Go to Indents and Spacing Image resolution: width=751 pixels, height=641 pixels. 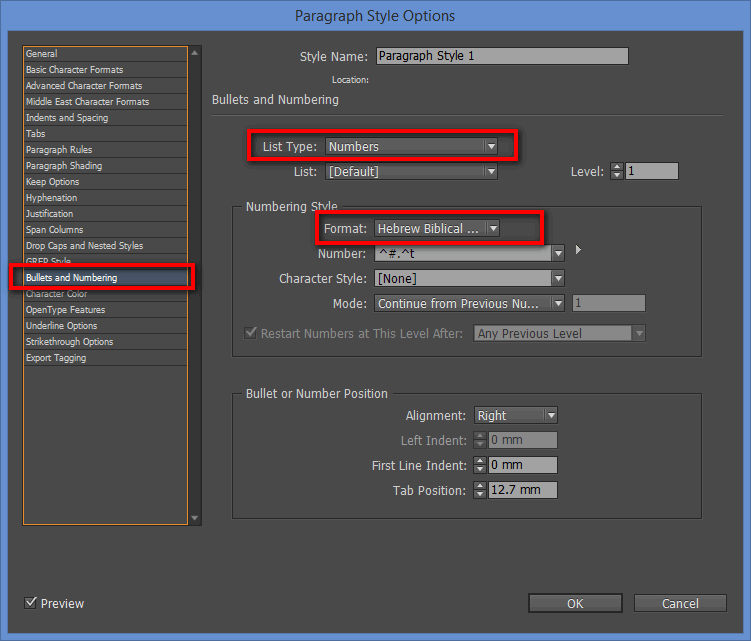pyautogui.click(x=105, y=117)
